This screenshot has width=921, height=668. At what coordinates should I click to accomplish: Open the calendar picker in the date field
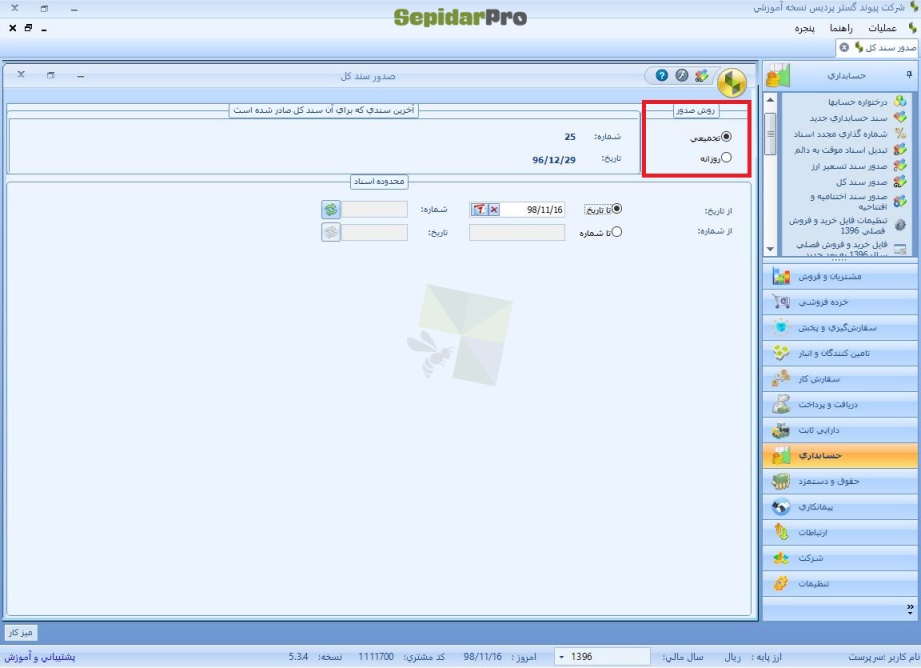tap(480, 210)
